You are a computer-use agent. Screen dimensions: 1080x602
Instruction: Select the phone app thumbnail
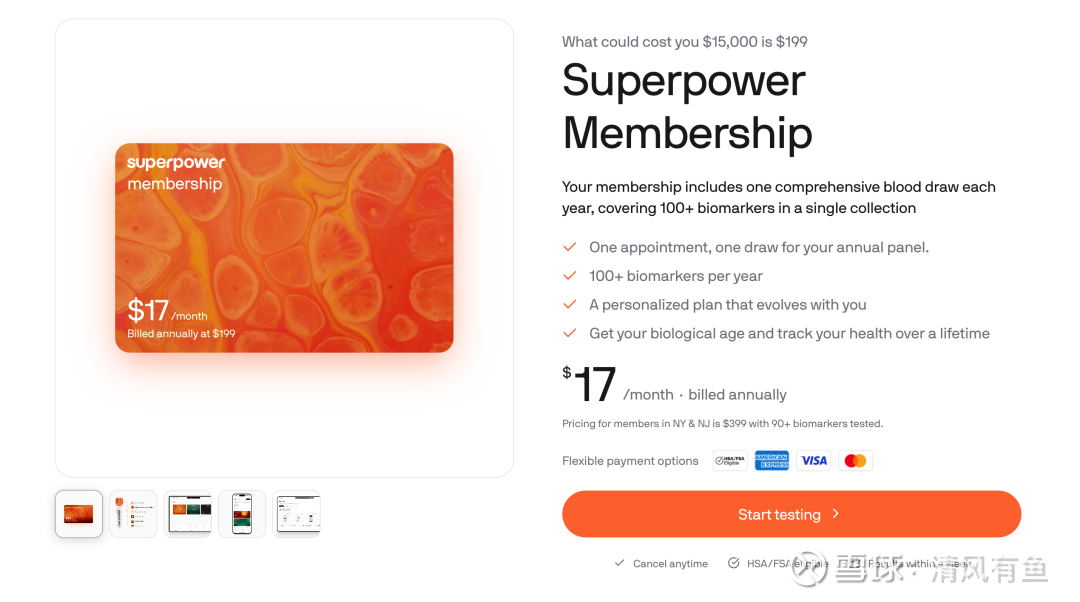tap(242, 514)
